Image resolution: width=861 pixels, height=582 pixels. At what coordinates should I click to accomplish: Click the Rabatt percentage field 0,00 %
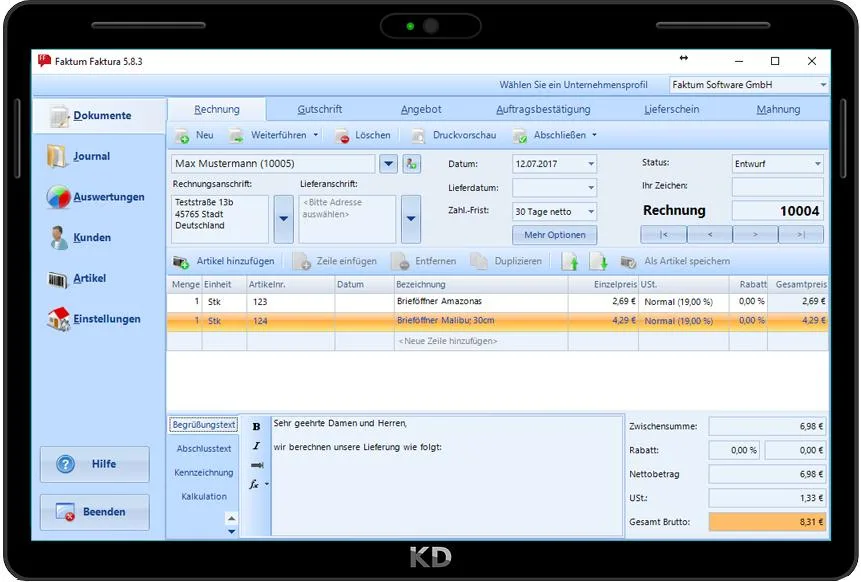pyautogui.click(x=734, y=450)
